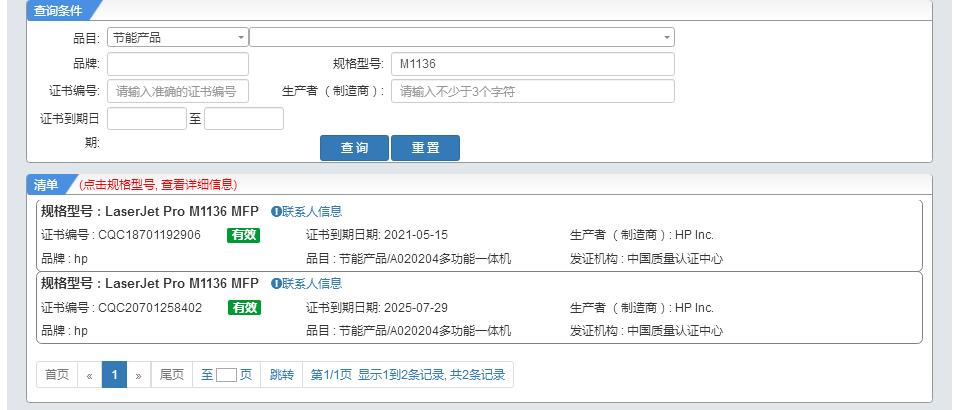Click the 生产者(制造商) manufacturer input field
This screenshot has height=410, width=959.
coord(533,91)
